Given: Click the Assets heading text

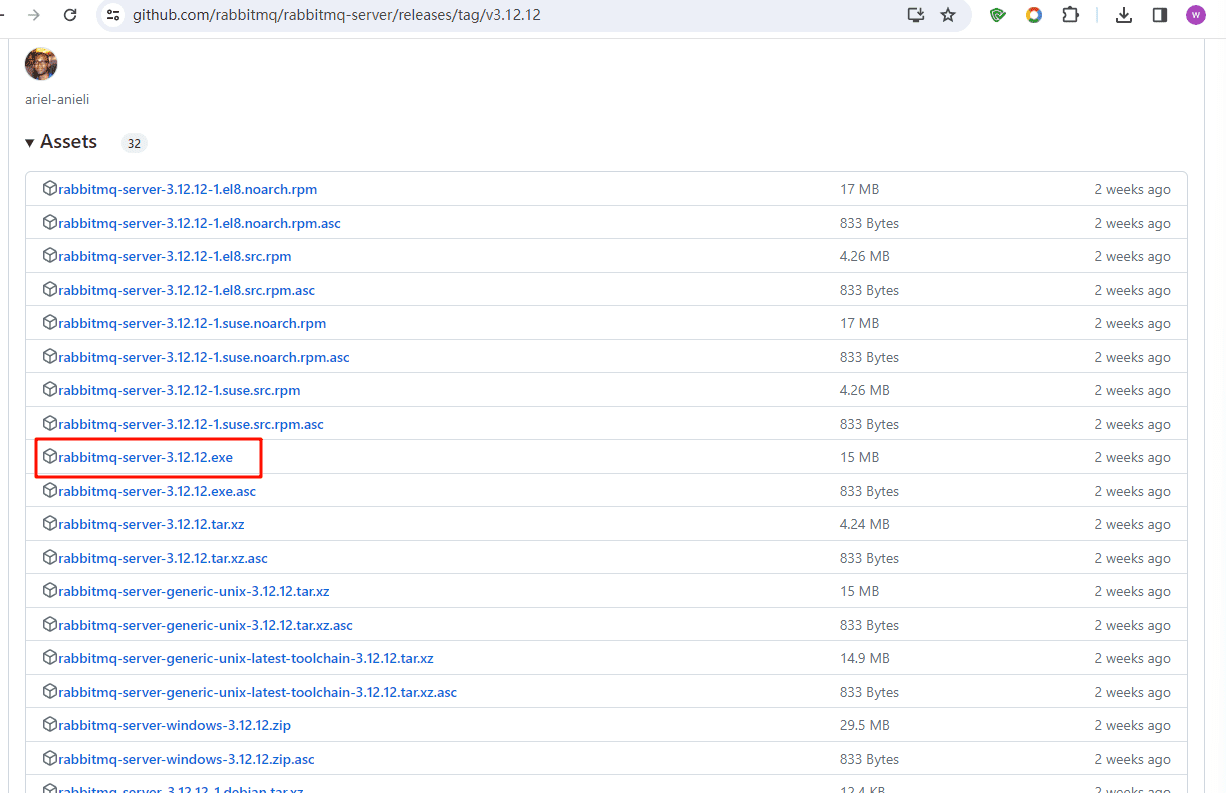Looking at the screenshot, I should 68,142.
